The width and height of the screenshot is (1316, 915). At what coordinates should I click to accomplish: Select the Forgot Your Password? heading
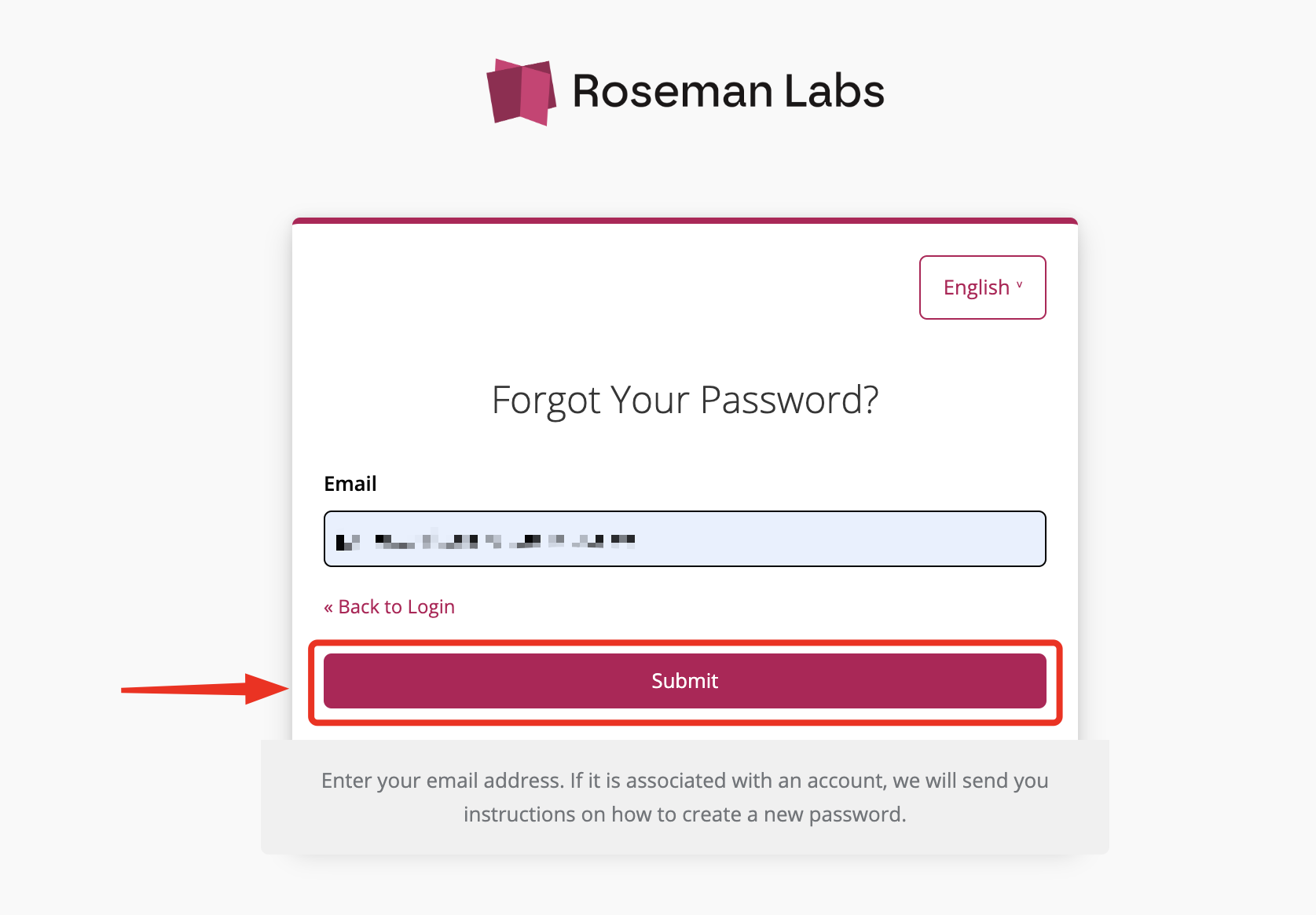tap(684, 400)
